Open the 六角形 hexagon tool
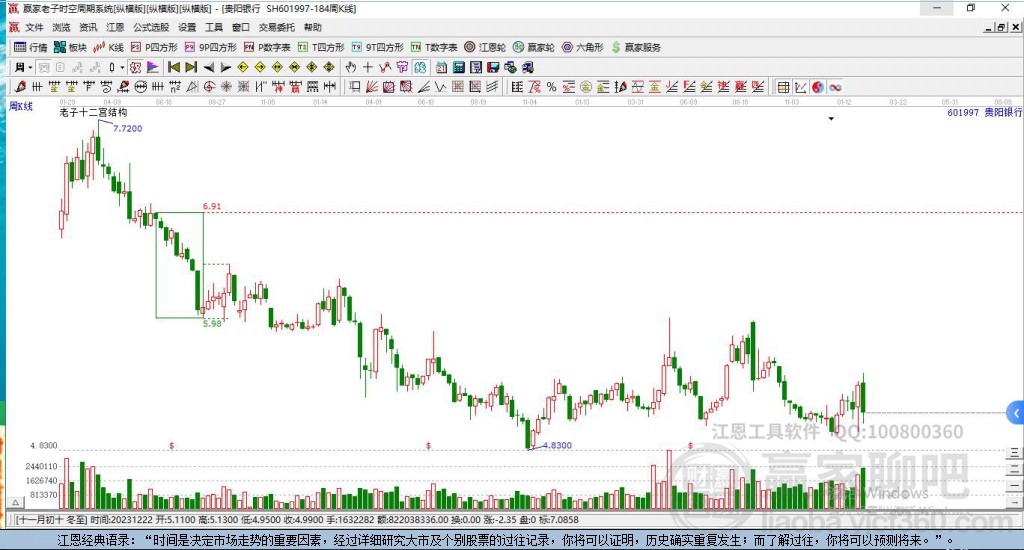Viewport: 1024px width, 550px height. [x=583, y=47]
